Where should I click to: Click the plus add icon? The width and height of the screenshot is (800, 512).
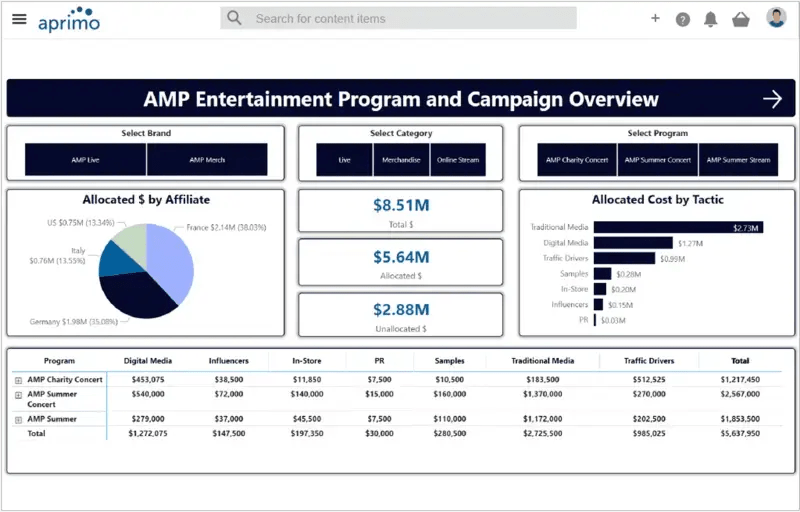point(655,18)
